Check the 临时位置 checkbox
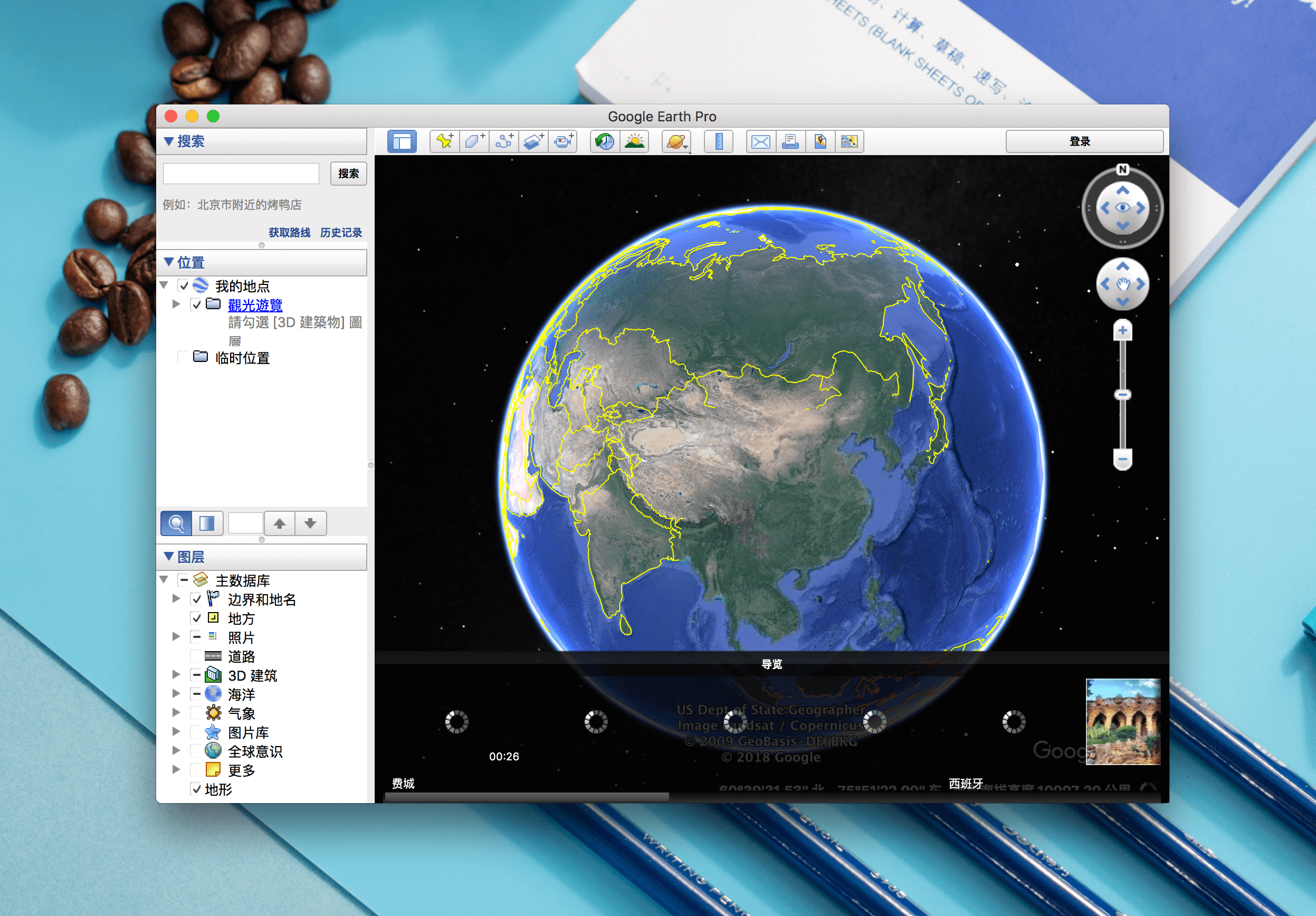Screen dimensions: 1316x916 [x=184, y=358]
